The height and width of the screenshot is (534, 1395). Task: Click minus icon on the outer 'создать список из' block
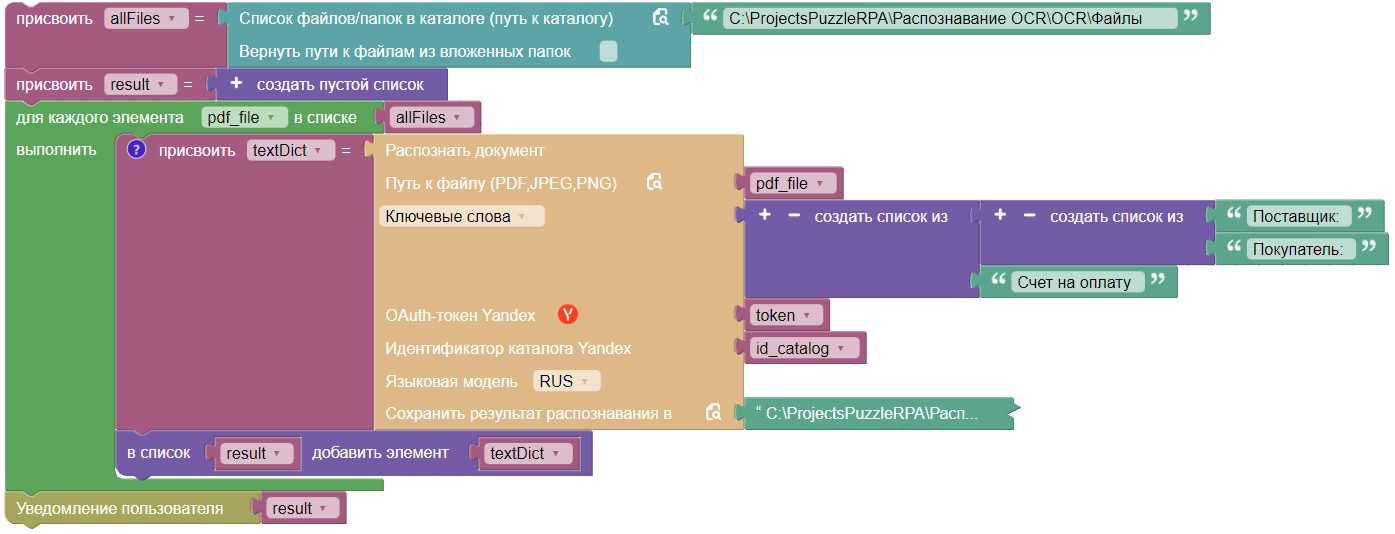pyautogui.click(x=794, y=216)
